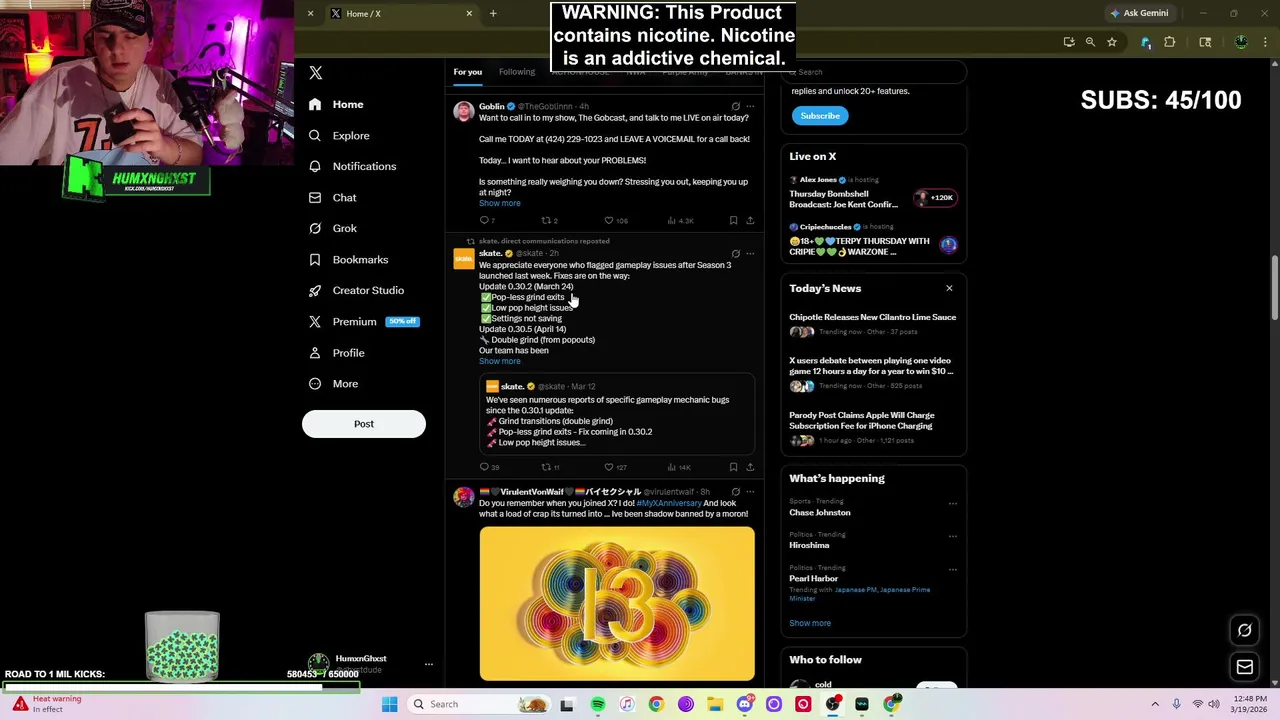The width and height of the screenshot is (1280, 720).
Task: Switch to the Following tab
Action: pyautogui.click(x=517, y=72)
